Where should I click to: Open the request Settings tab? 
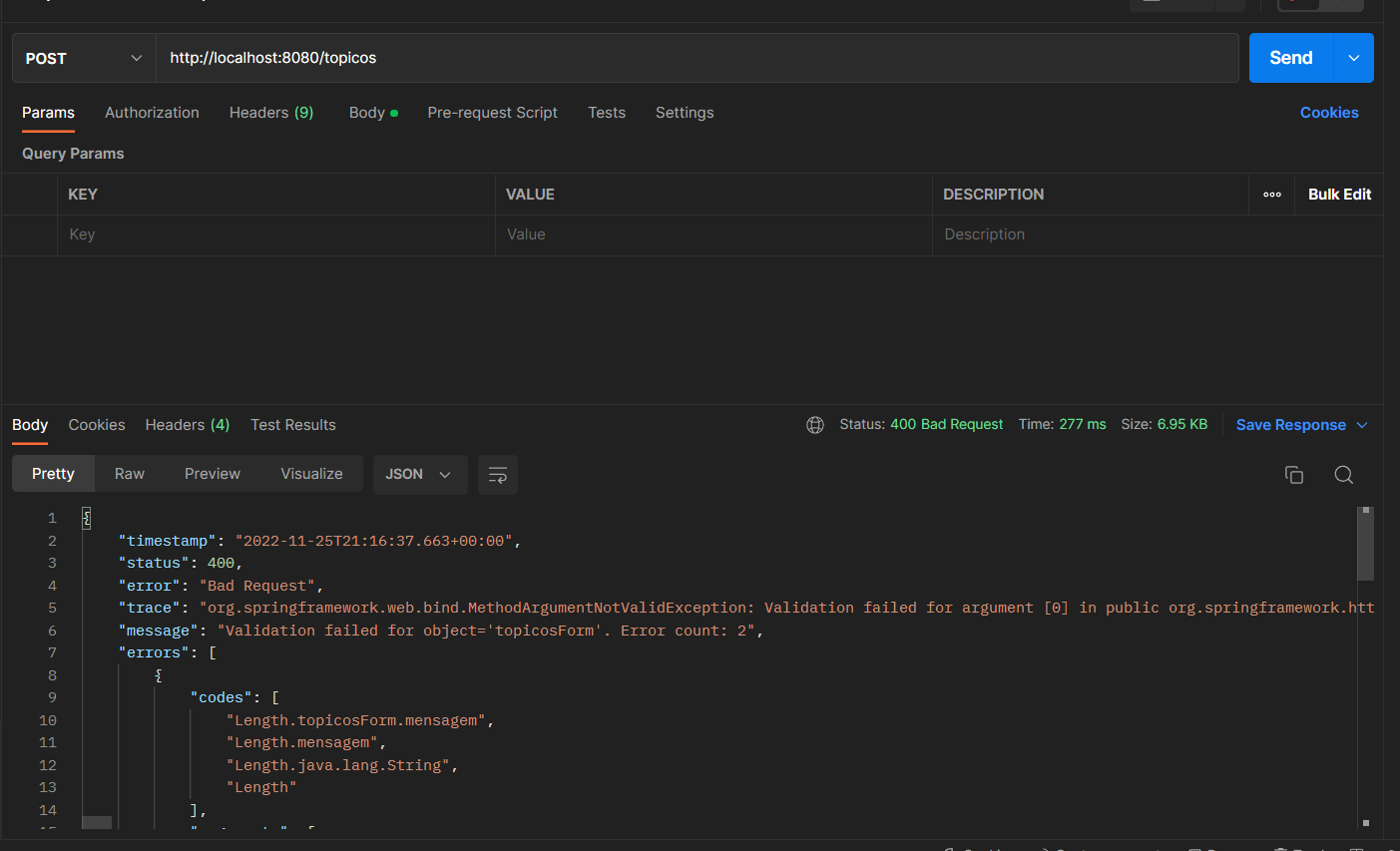(x=685, y=113)
